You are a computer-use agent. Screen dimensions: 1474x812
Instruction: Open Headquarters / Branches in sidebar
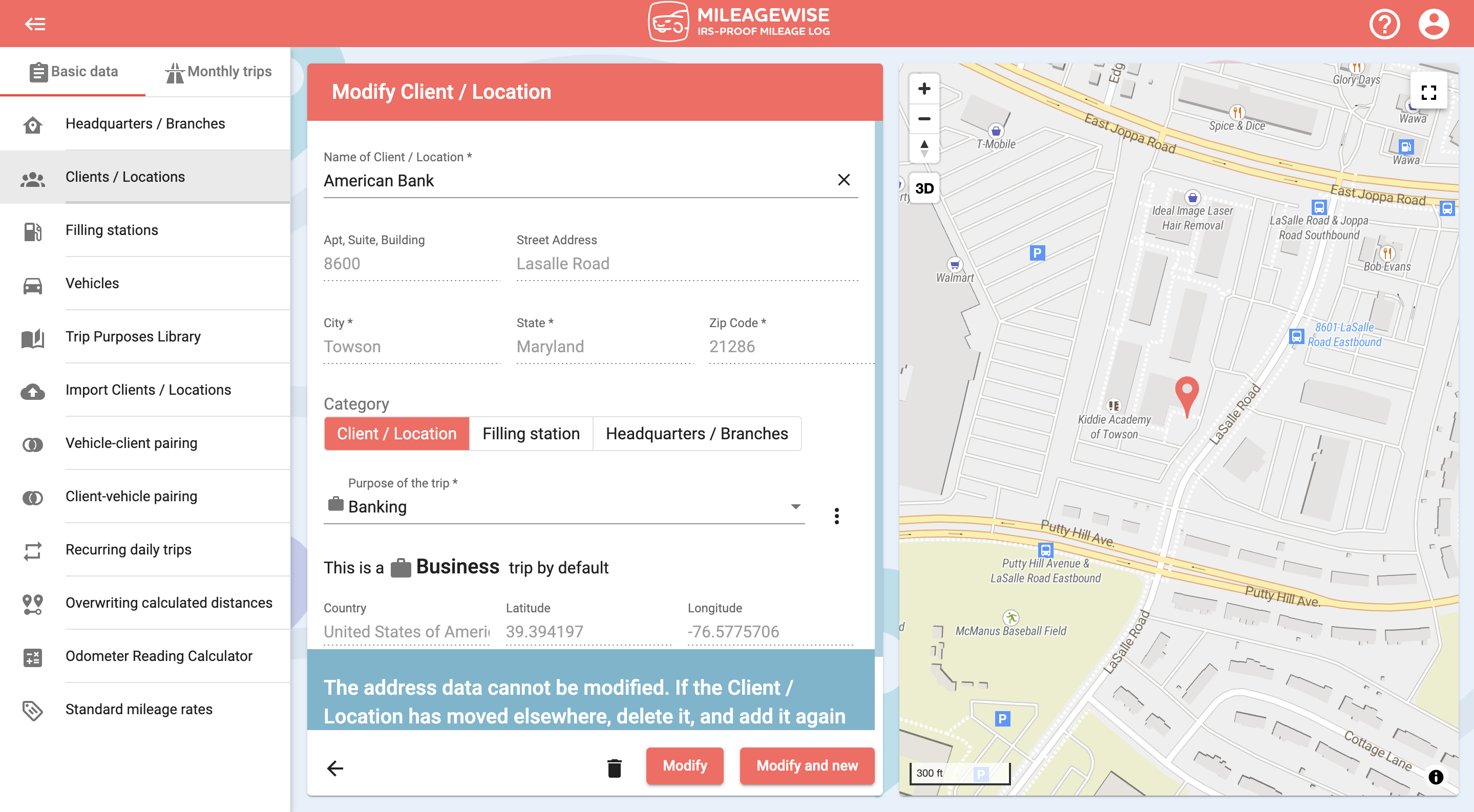point(145,123)
